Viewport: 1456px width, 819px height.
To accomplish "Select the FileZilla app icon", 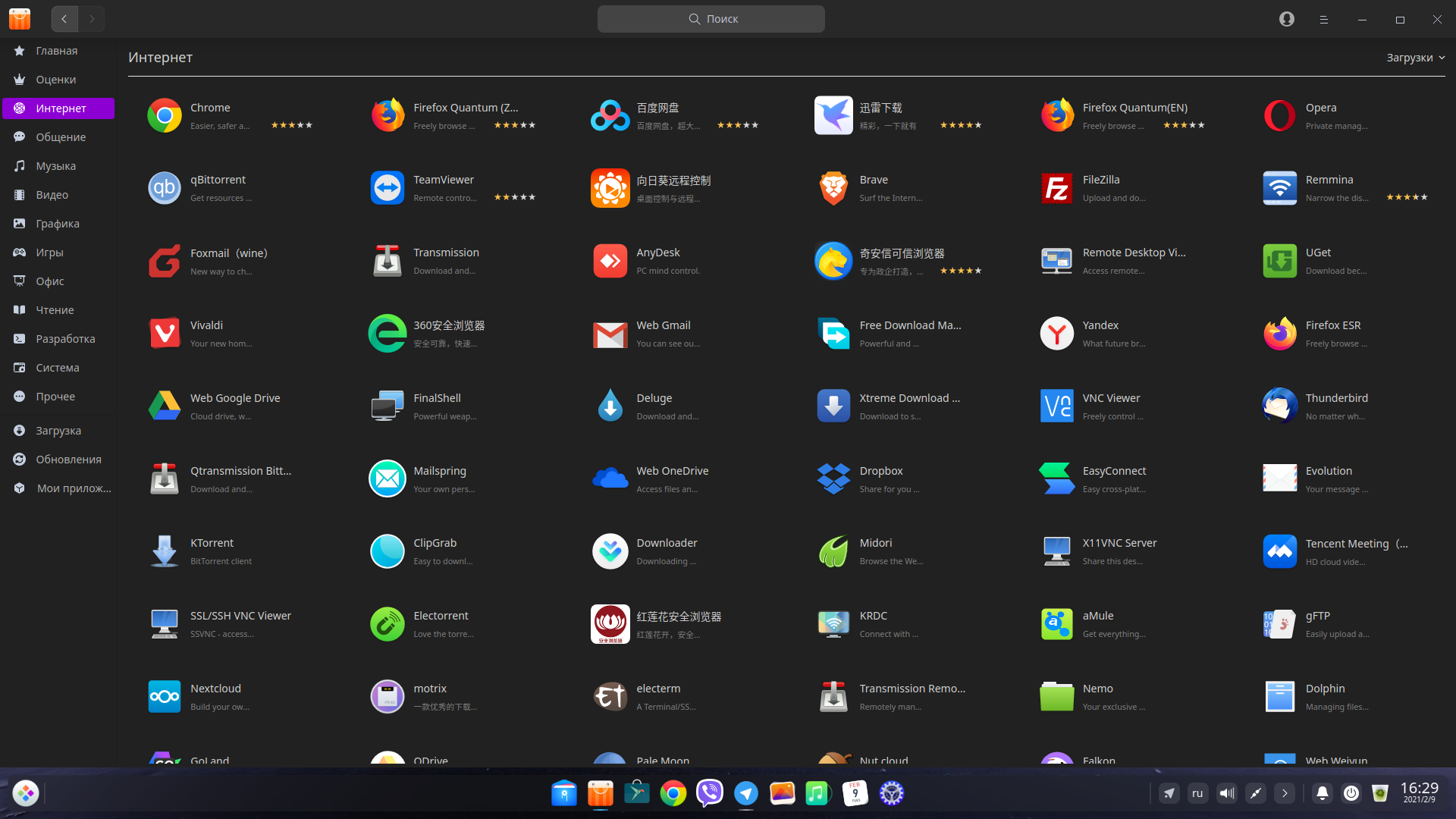I will tap(1056, 188).
